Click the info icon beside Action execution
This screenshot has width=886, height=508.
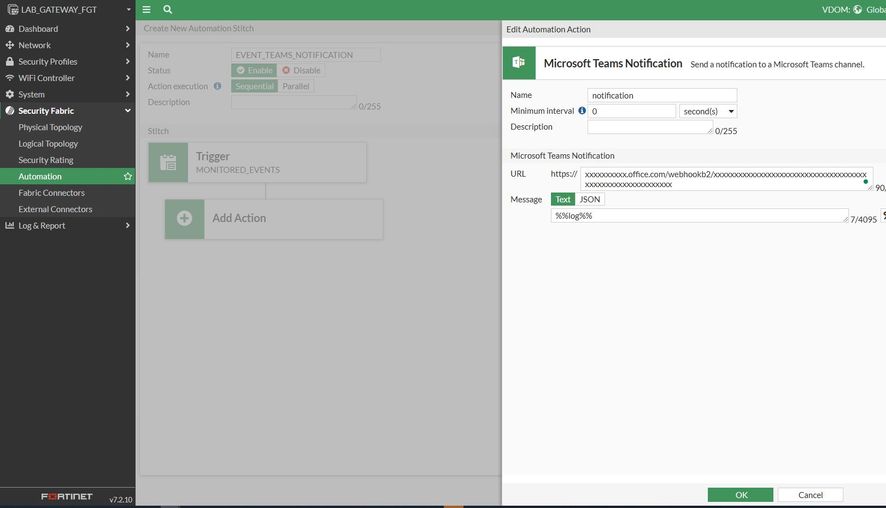pyautogui.click(x=217, y=86)
